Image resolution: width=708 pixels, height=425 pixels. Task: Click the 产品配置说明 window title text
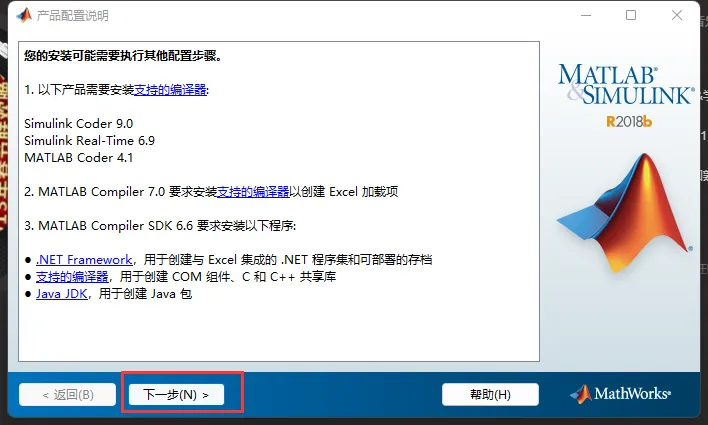tap(72, 15)
